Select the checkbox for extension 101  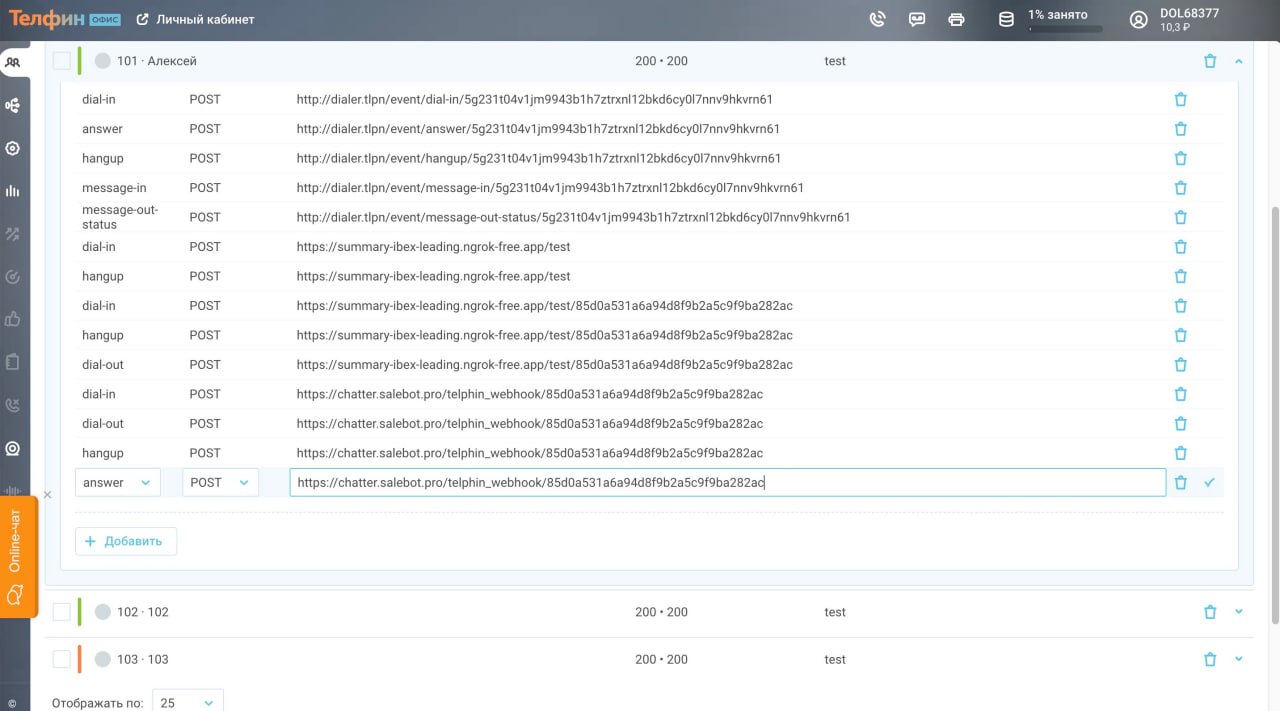[62, 61]
